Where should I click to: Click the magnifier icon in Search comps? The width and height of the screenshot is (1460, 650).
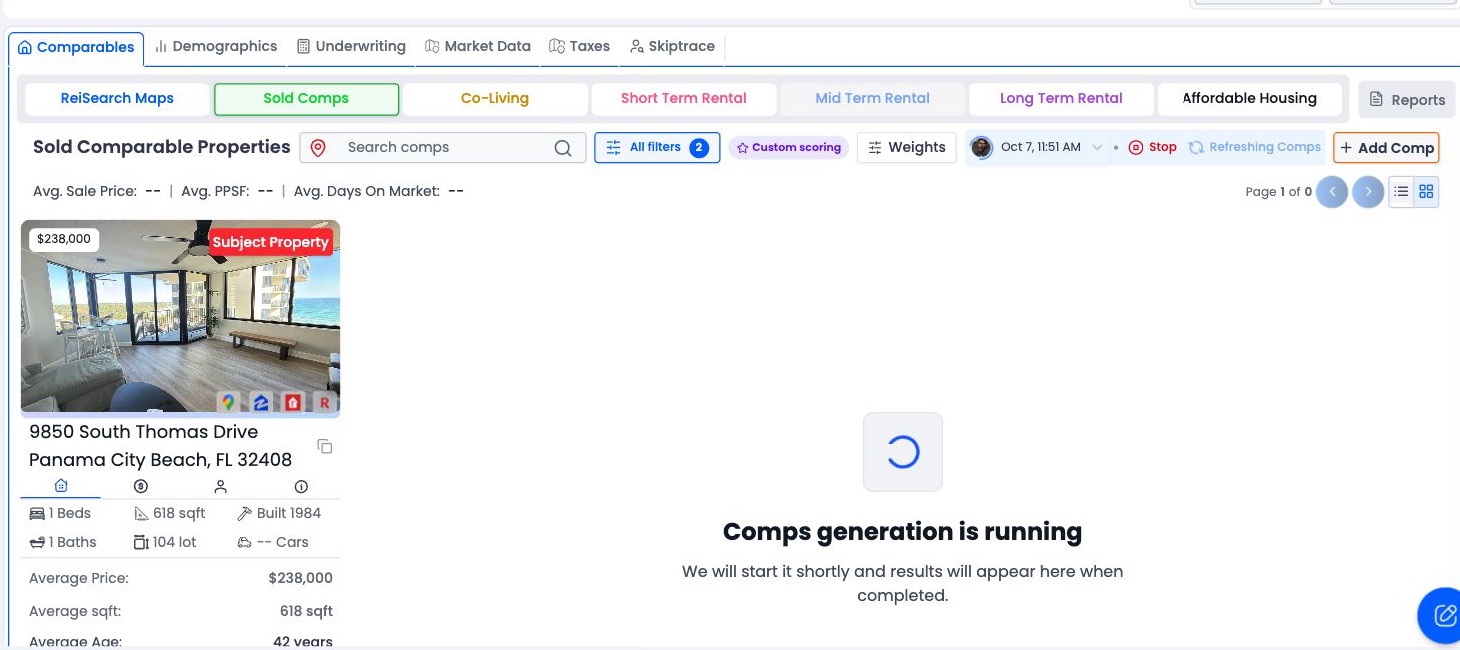[563, 148]
